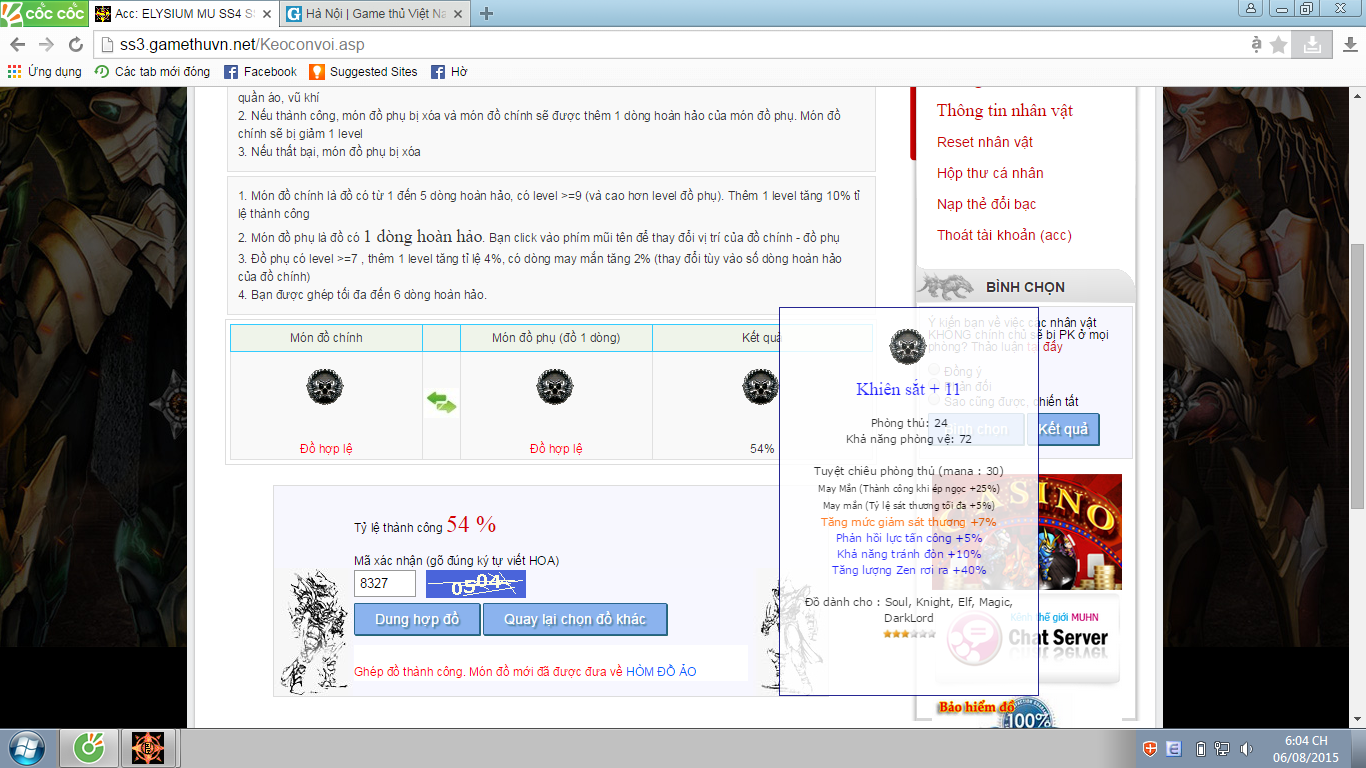Open the Windows Start menu
Viewport: 1366px width, 768px height.
coord(27,748)
